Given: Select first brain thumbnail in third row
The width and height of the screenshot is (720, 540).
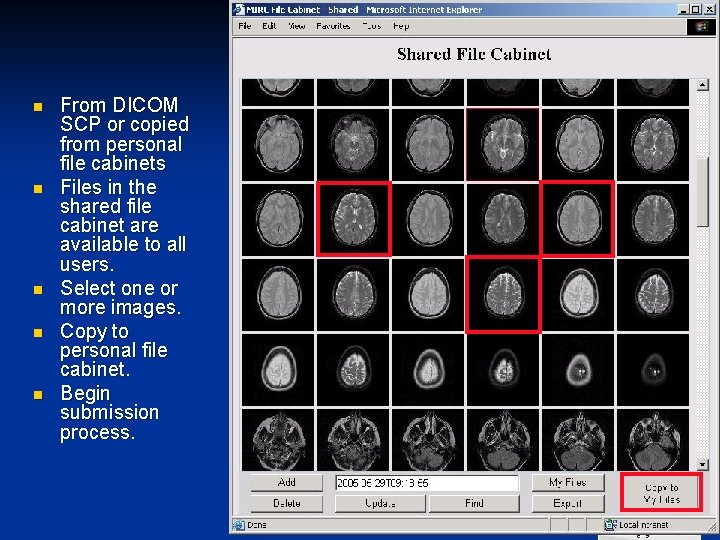Looking at the screenshot, I should point(278,219).
